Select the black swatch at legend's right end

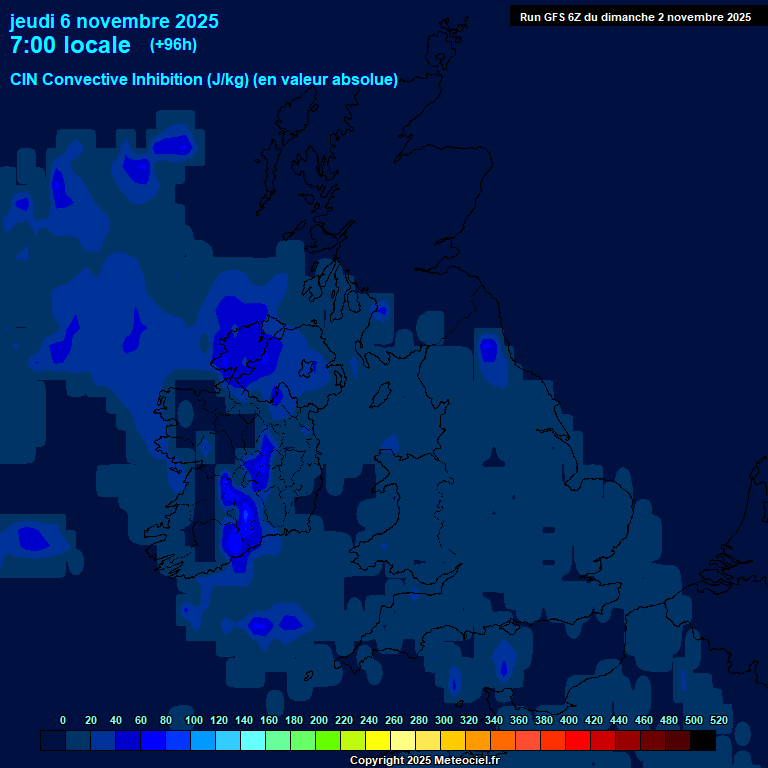click(x=703, y=740)
